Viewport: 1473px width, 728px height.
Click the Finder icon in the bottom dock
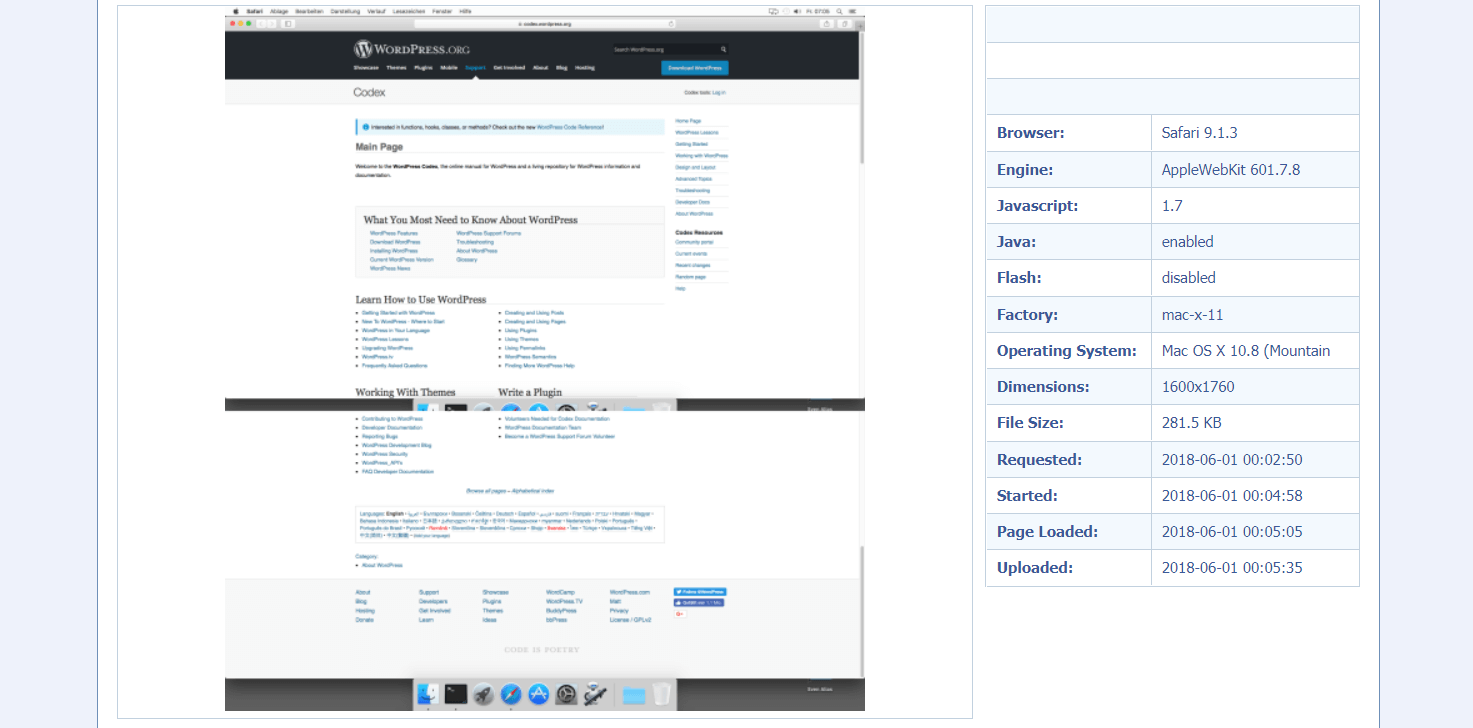(428, 694)
